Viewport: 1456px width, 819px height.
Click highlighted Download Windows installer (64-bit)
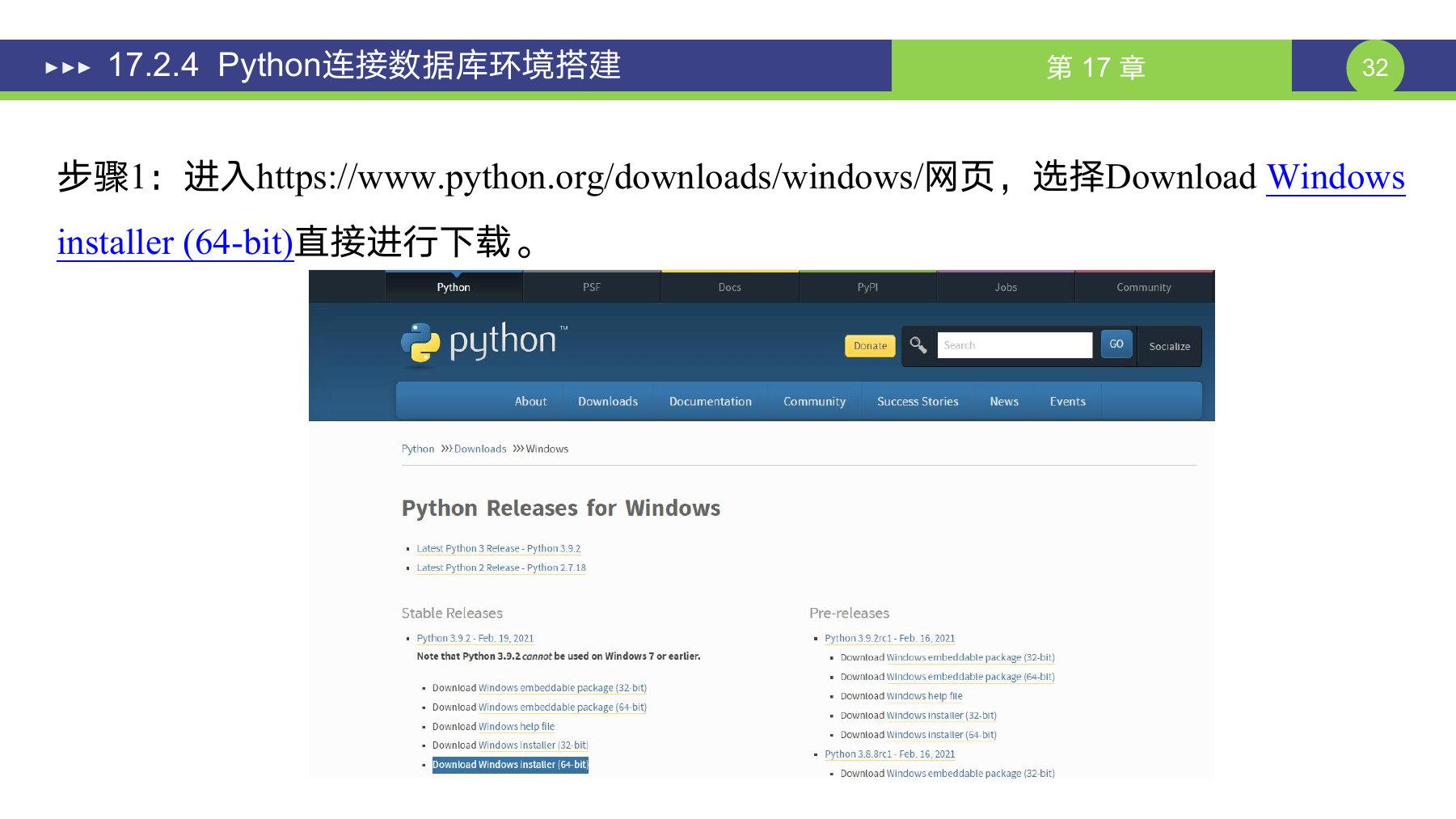pos(510,765)
